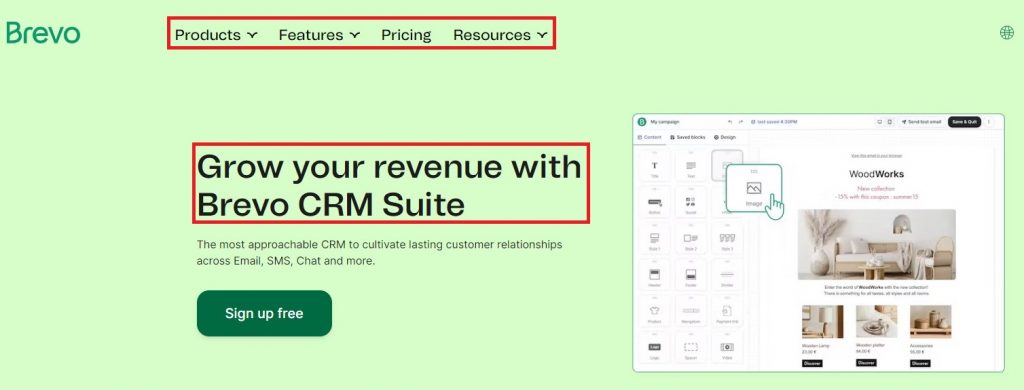Select the Design tab
The image size is (1024, 390).
(x=724, y=137)
